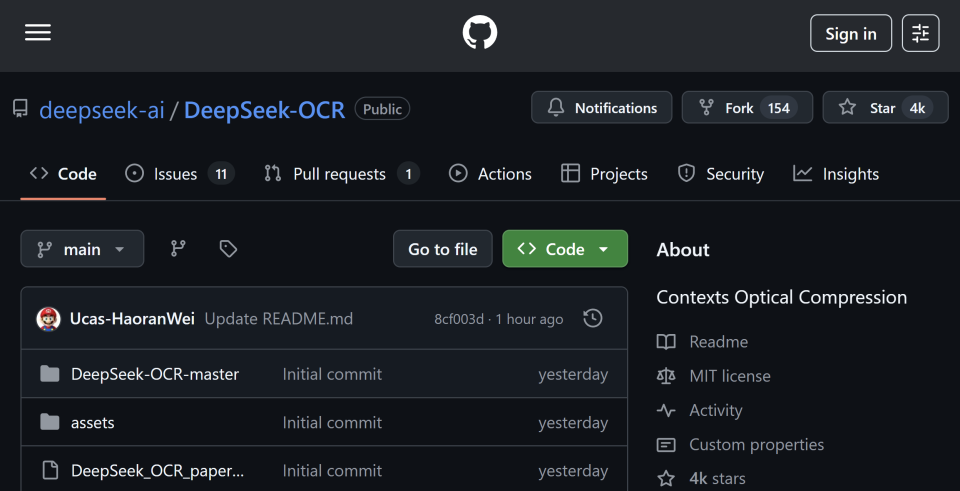The height and width of the screenshot is (491, 960).
Task: View branches icon next to main
Action: (x=178, y=249)
